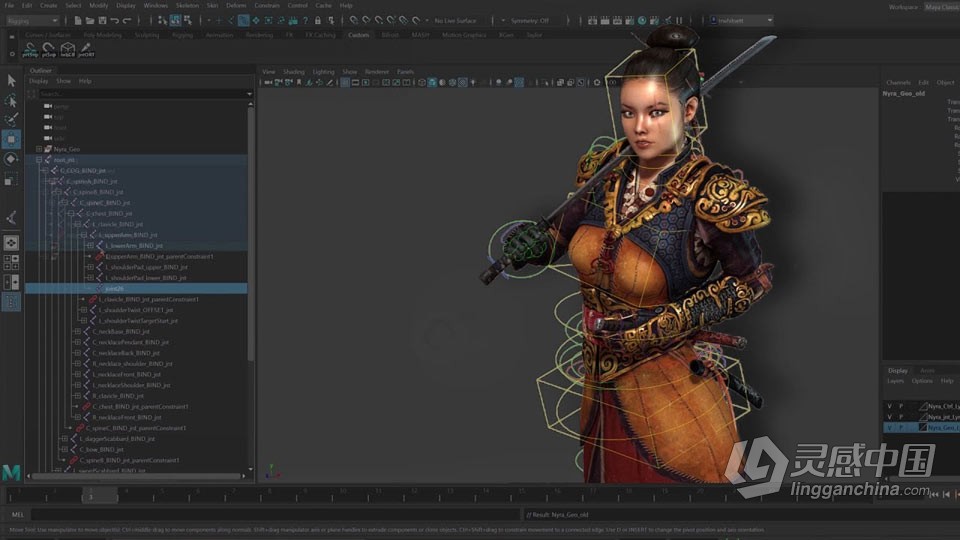Click the layer editor Options menu
This screenshot has width=960, height=540.
click(x=921, y=381)
